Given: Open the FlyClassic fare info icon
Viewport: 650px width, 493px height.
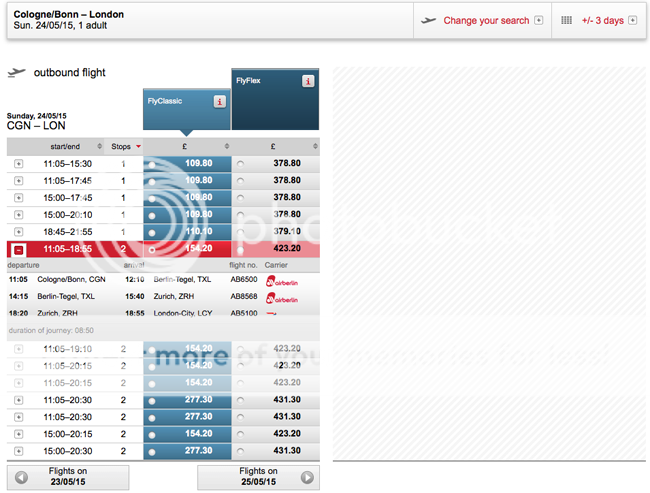Looking at the screenshot, I should (219, 101).
